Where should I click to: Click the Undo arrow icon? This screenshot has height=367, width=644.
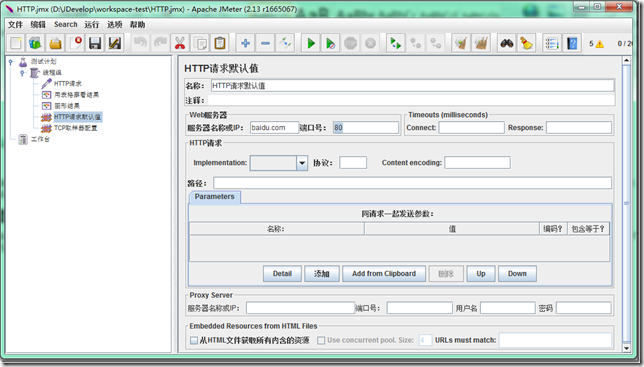coord(140,43)
